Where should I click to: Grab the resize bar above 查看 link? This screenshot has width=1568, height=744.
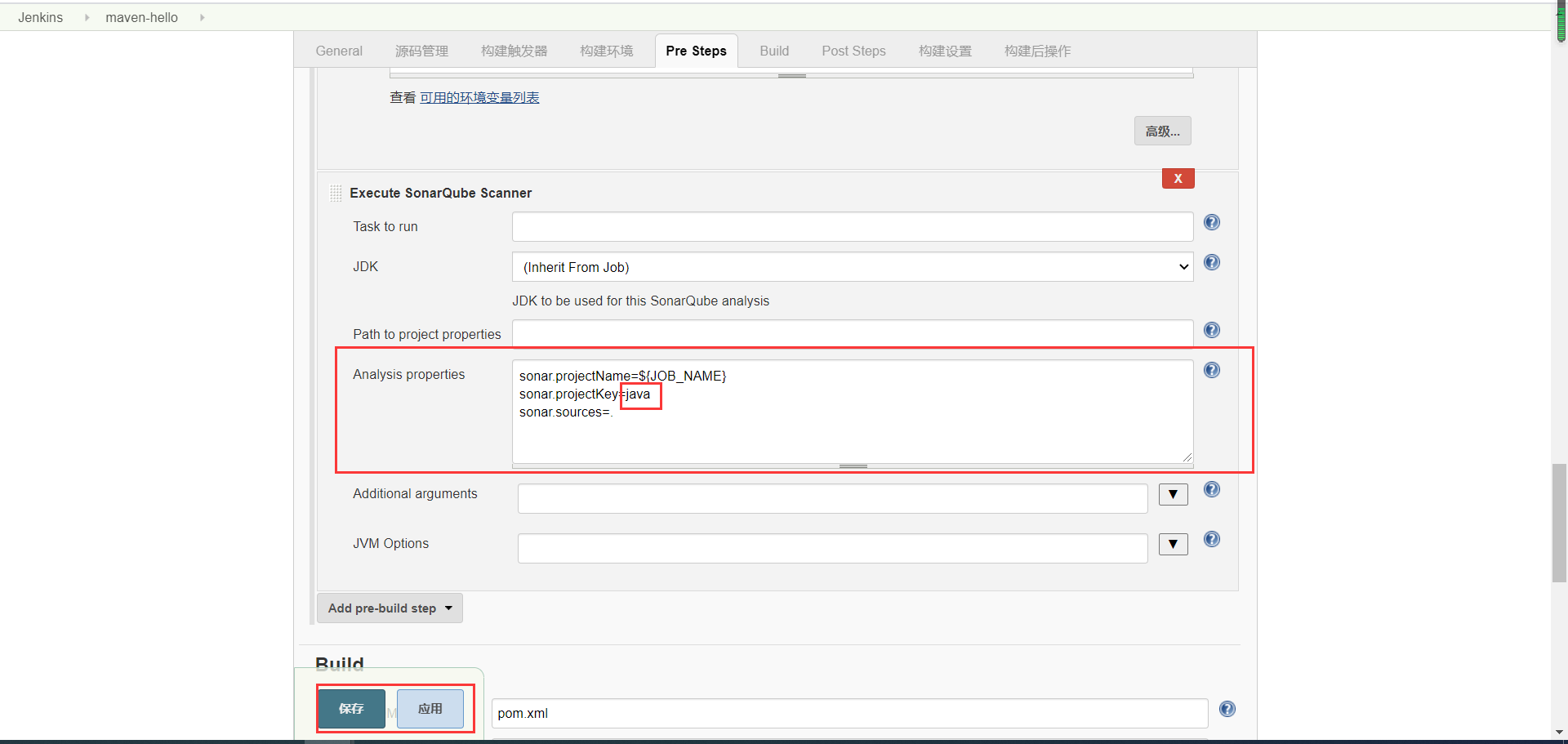791,75
